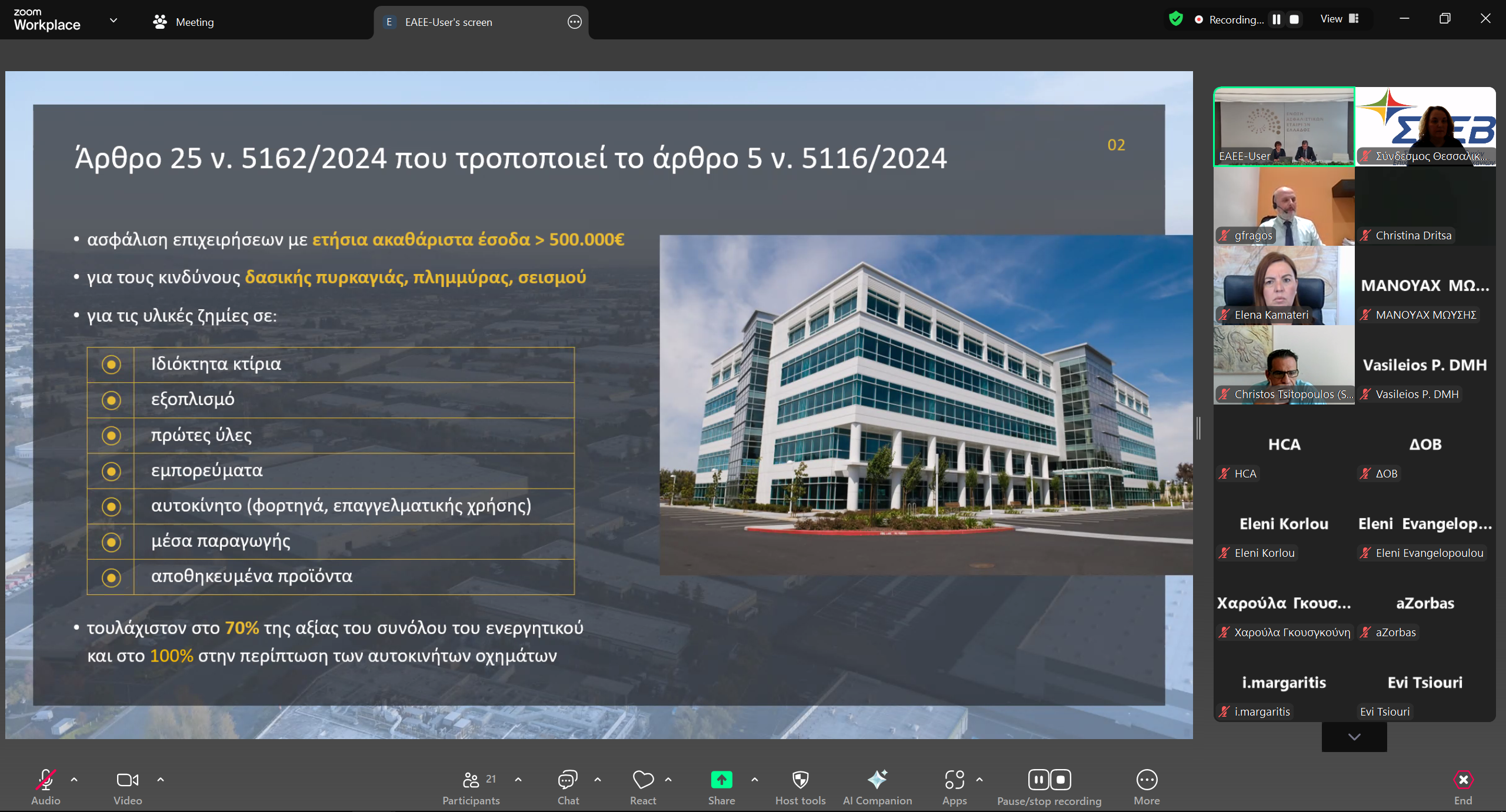The height and width of the screenshot is (812, 1506).
Task: Select gfragos video thumbnail
Action: [x=1284, y=206]
